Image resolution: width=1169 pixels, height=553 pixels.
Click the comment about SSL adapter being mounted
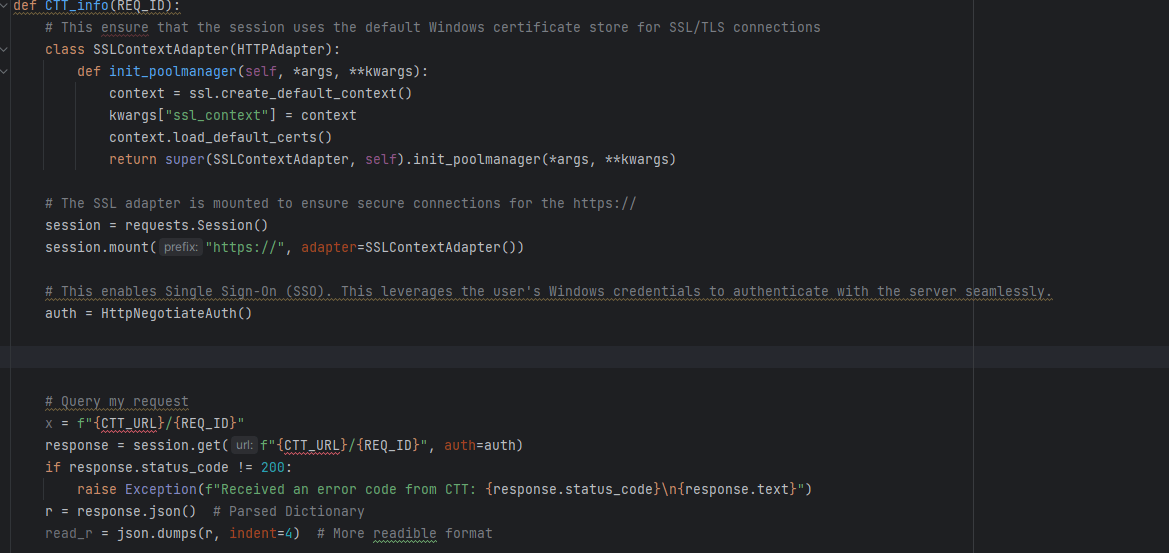pos(341,203)
